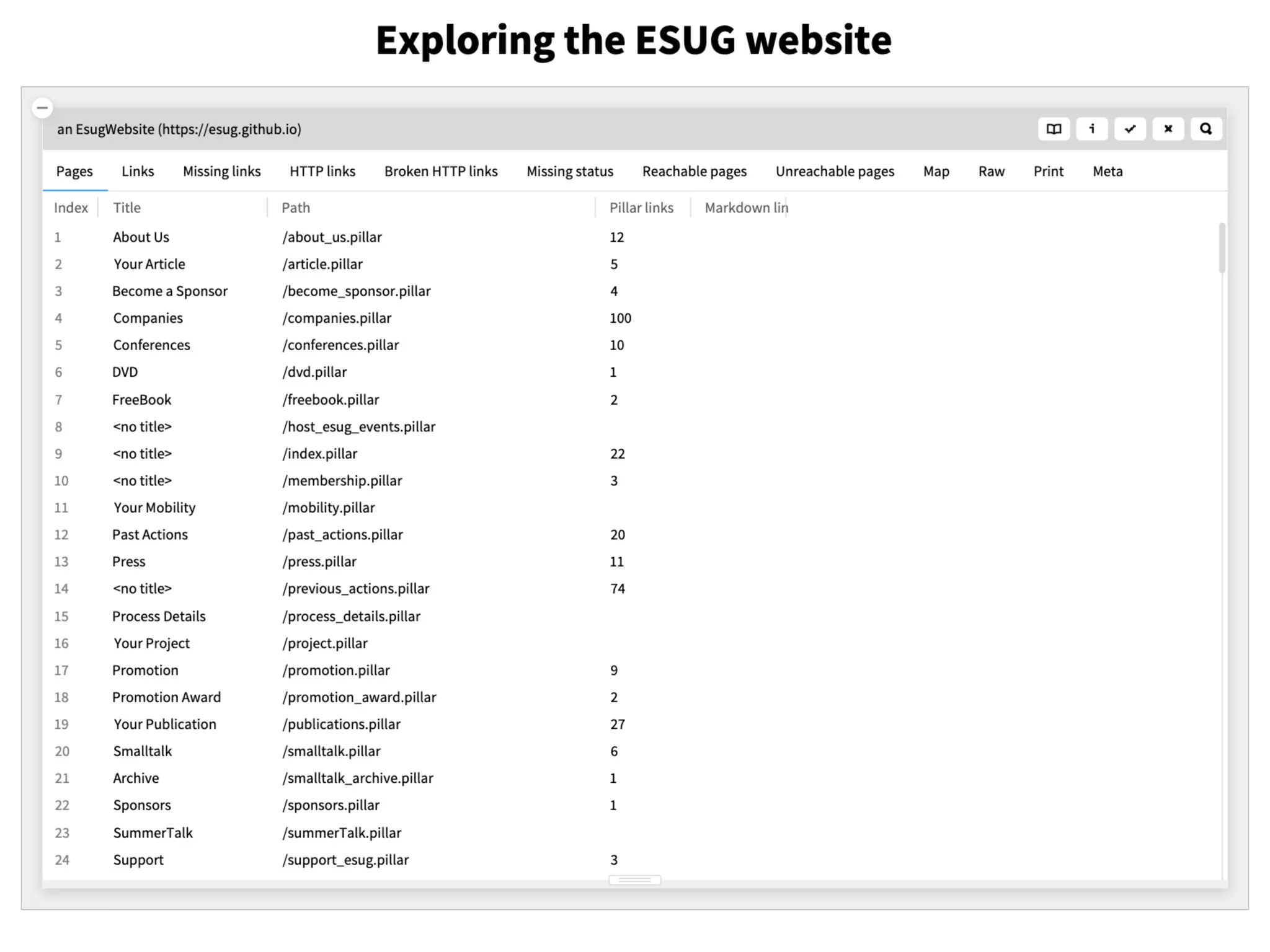
Task: Sort by the Pillar links column header
Action: click(641, 208)
